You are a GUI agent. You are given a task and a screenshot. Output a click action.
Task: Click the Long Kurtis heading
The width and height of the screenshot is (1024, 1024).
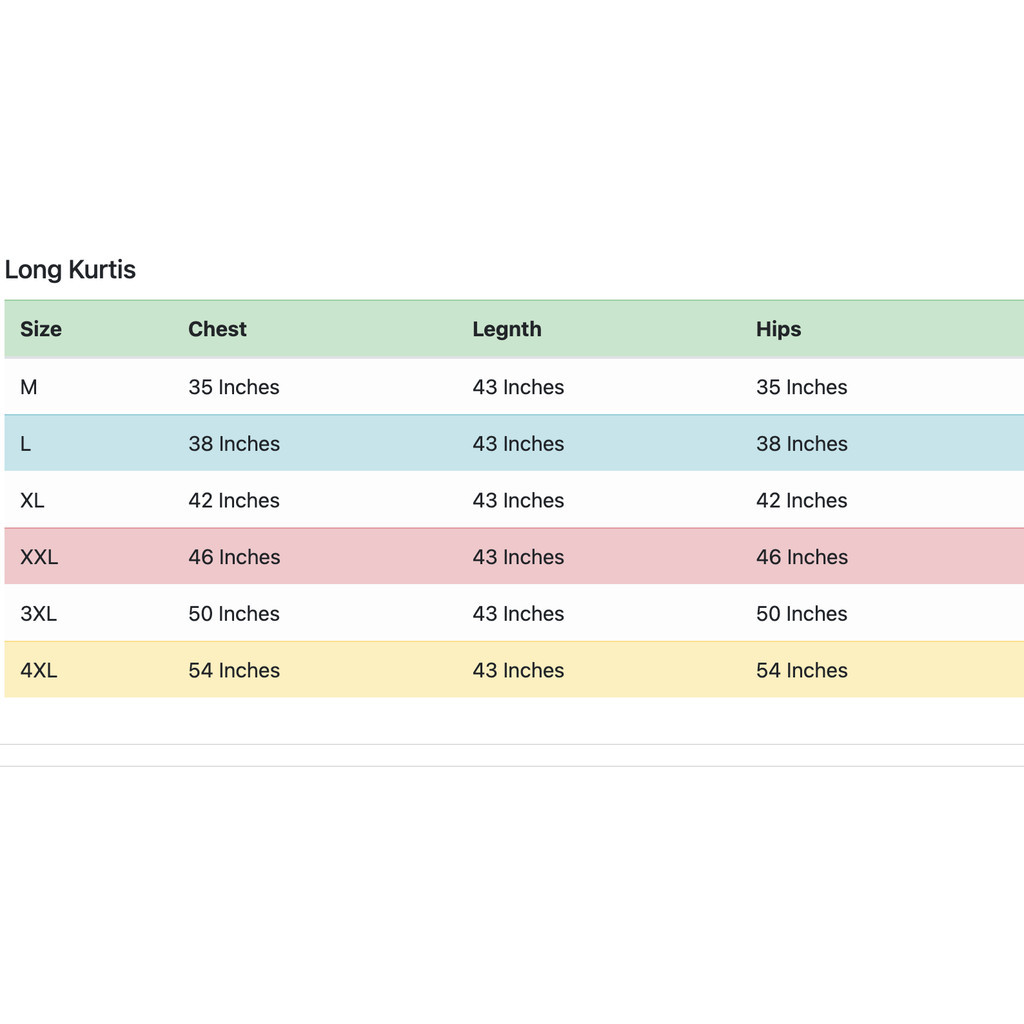(x=70, y=270)
